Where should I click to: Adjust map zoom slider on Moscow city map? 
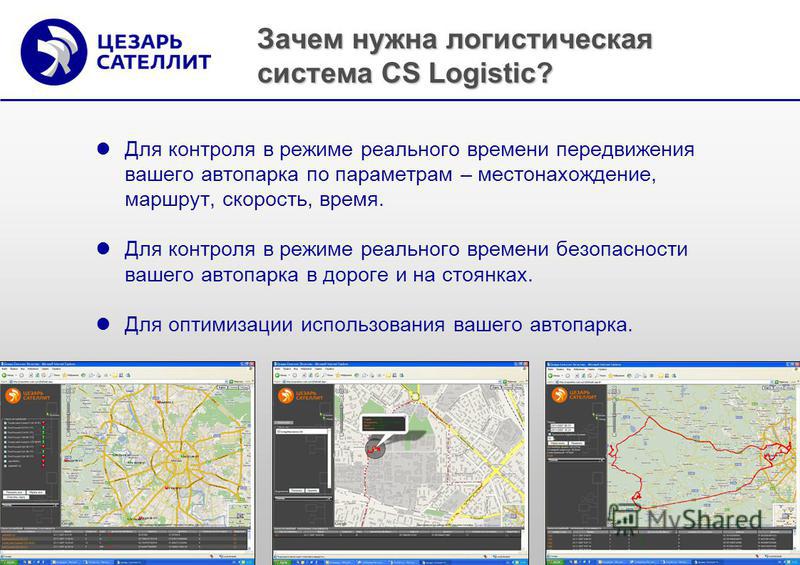coord(68,415)
